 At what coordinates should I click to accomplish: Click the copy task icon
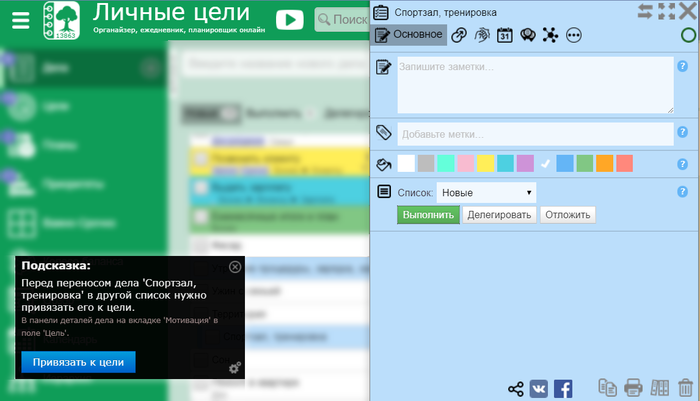(607, 388)
